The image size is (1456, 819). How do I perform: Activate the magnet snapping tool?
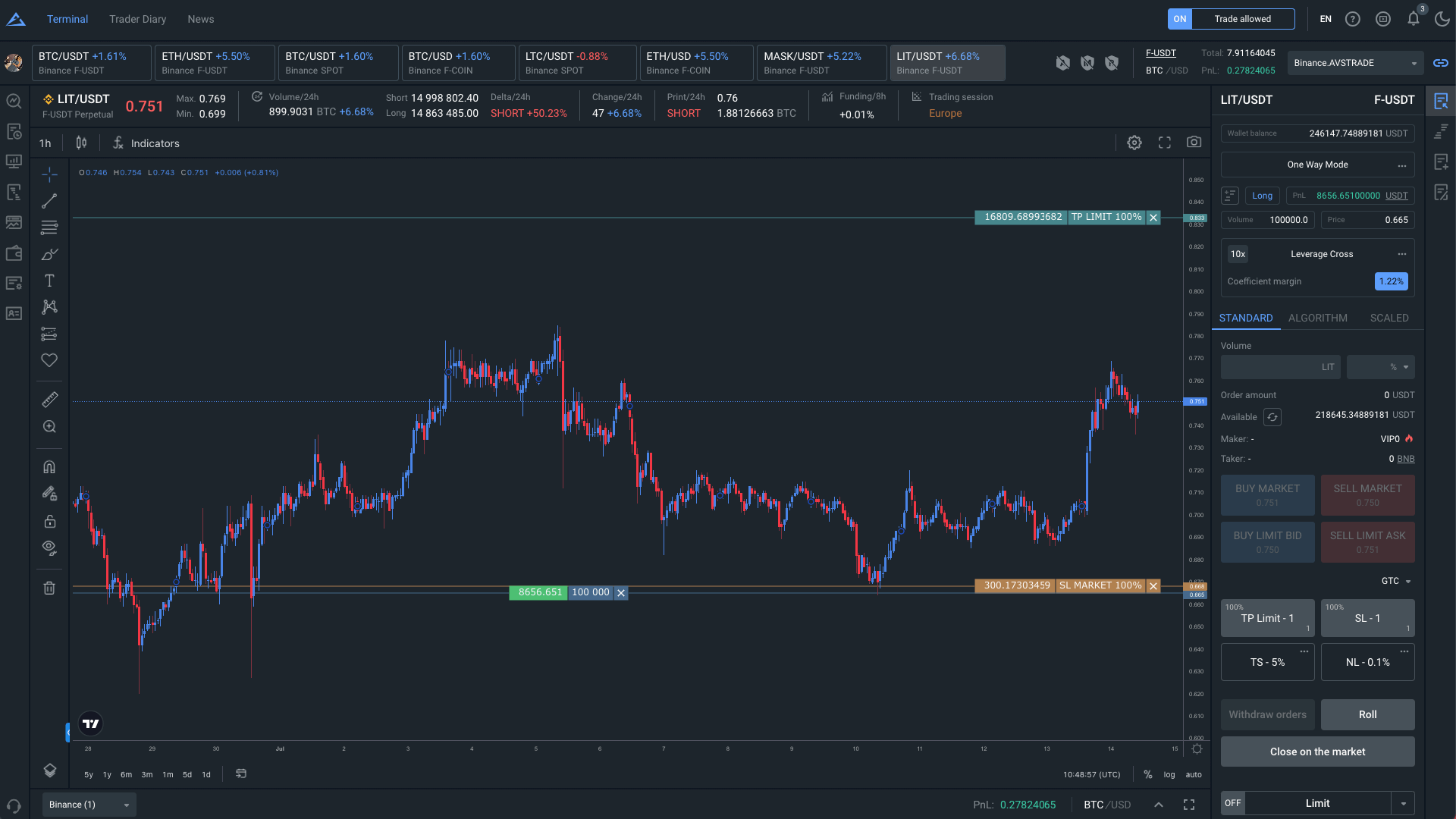click(x=49, y=466)
